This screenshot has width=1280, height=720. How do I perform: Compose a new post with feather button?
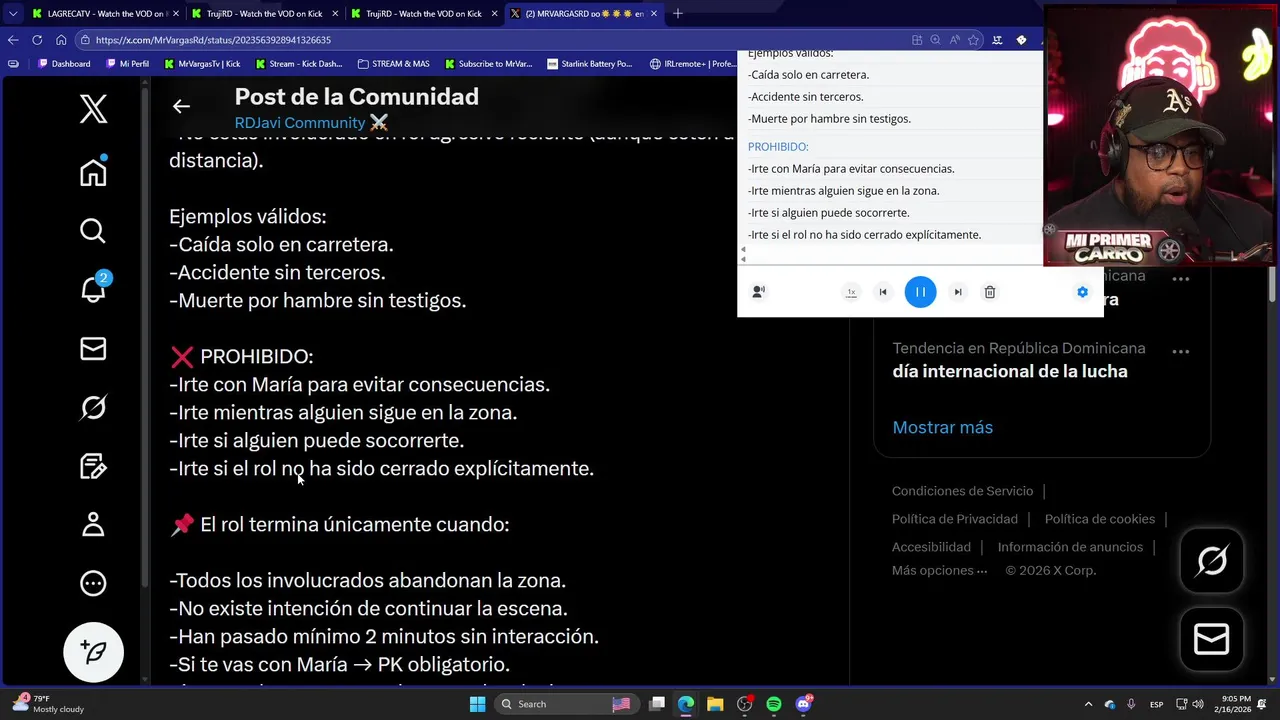[x=93, y=652]
